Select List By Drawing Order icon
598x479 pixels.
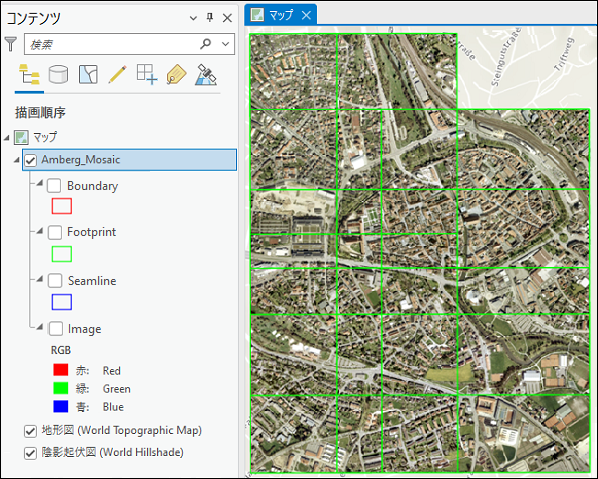[29, 74]
